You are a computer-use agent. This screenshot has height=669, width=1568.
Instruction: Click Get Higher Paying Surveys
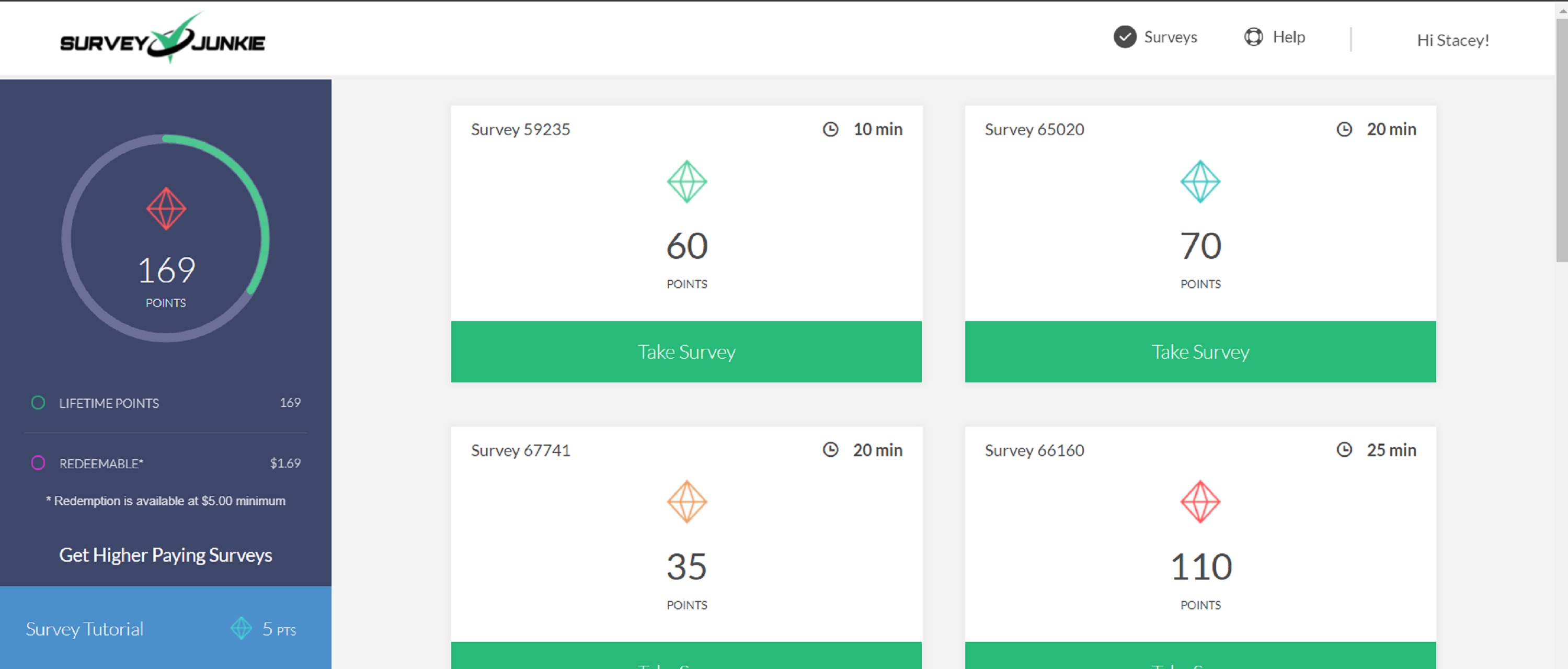(166, 554)
